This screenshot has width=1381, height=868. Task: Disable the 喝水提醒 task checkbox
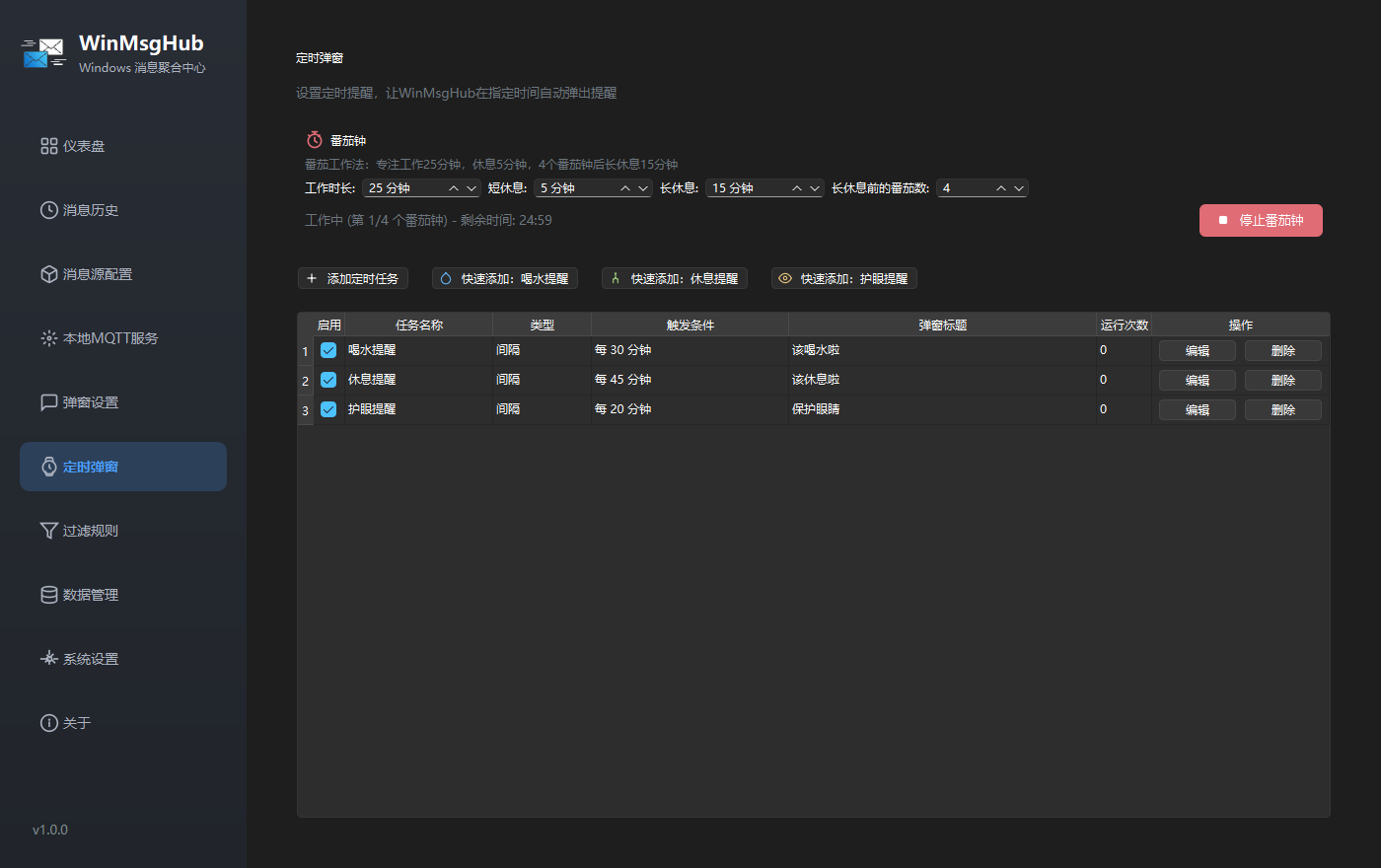[328, 350]
